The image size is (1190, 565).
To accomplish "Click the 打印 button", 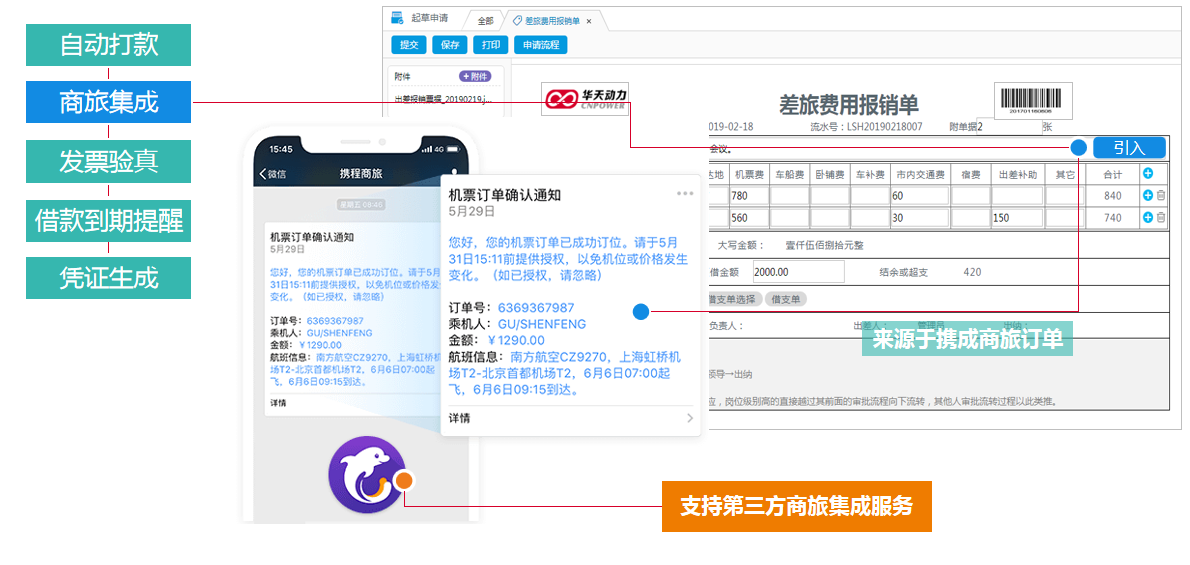I will pyautogui.click(x=490, y=45).
